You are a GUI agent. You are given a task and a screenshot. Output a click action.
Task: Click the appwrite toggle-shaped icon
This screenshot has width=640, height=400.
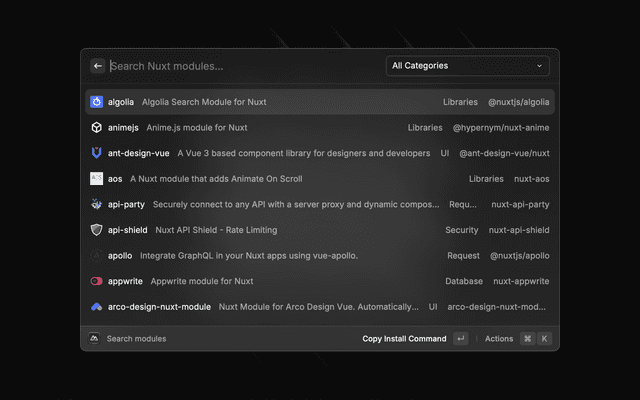[97, 281]
